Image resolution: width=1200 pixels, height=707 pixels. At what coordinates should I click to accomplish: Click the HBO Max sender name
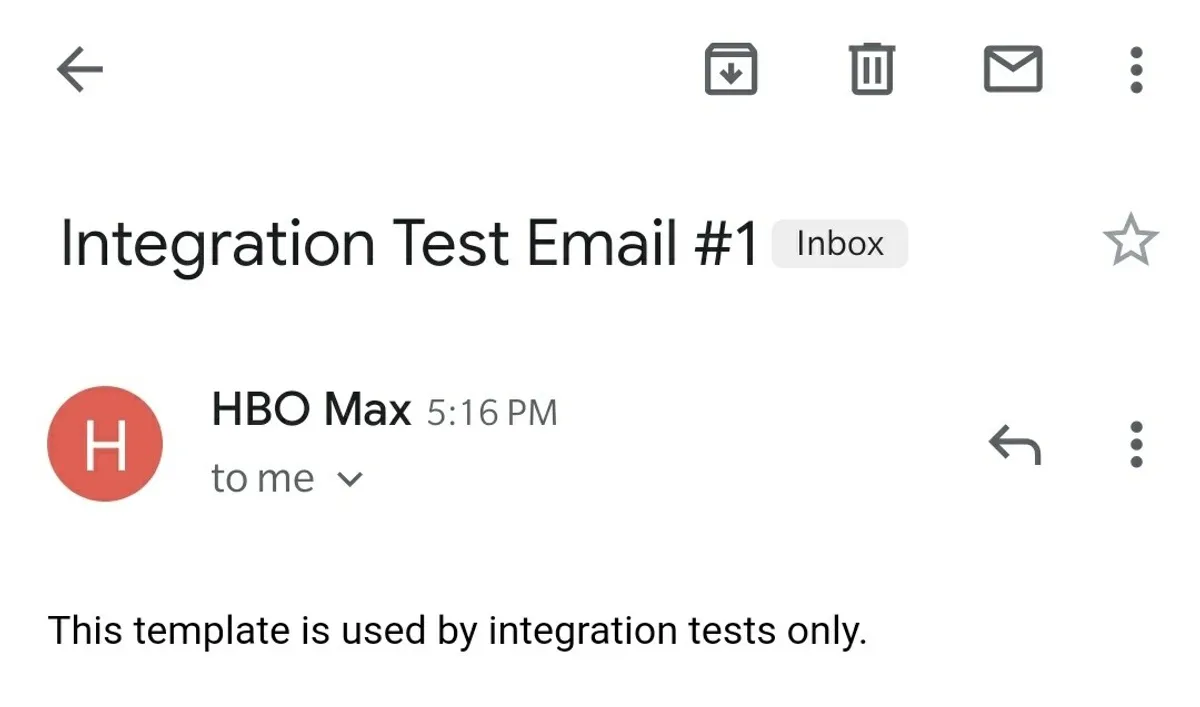tap(311, 410)
